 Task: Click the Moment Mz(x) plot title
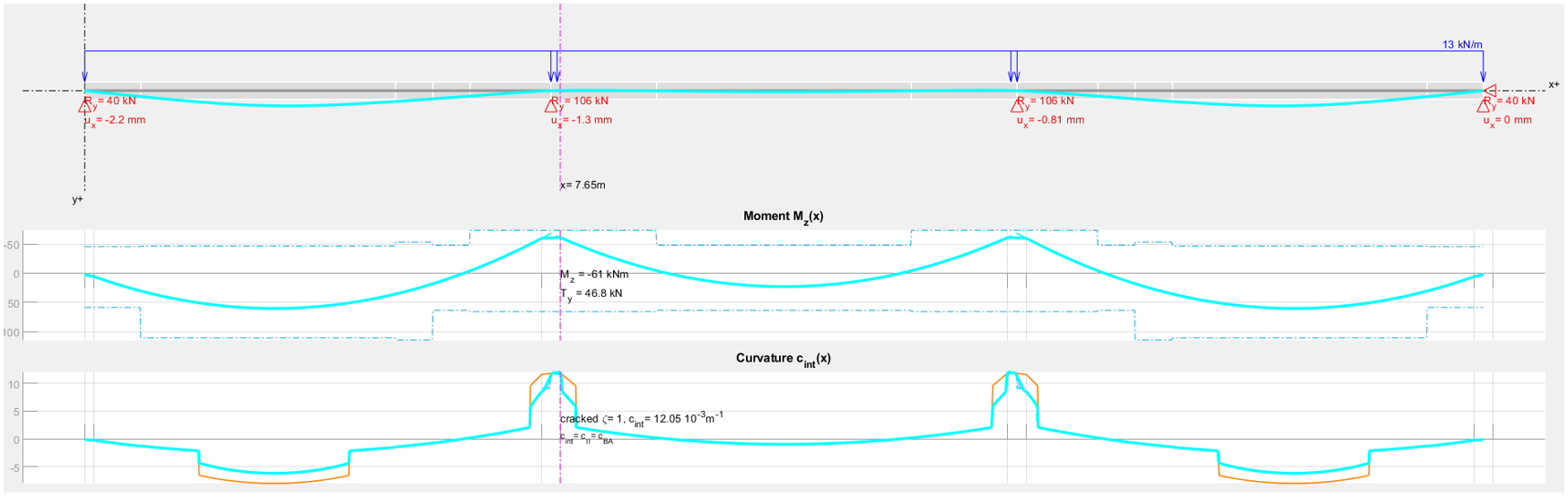pos(783,217)
